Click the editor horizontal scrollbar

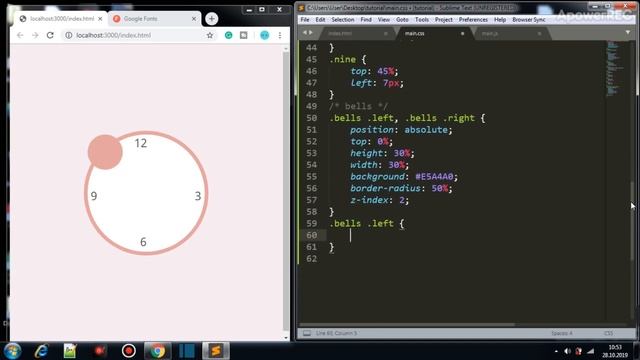coord(408,325)
